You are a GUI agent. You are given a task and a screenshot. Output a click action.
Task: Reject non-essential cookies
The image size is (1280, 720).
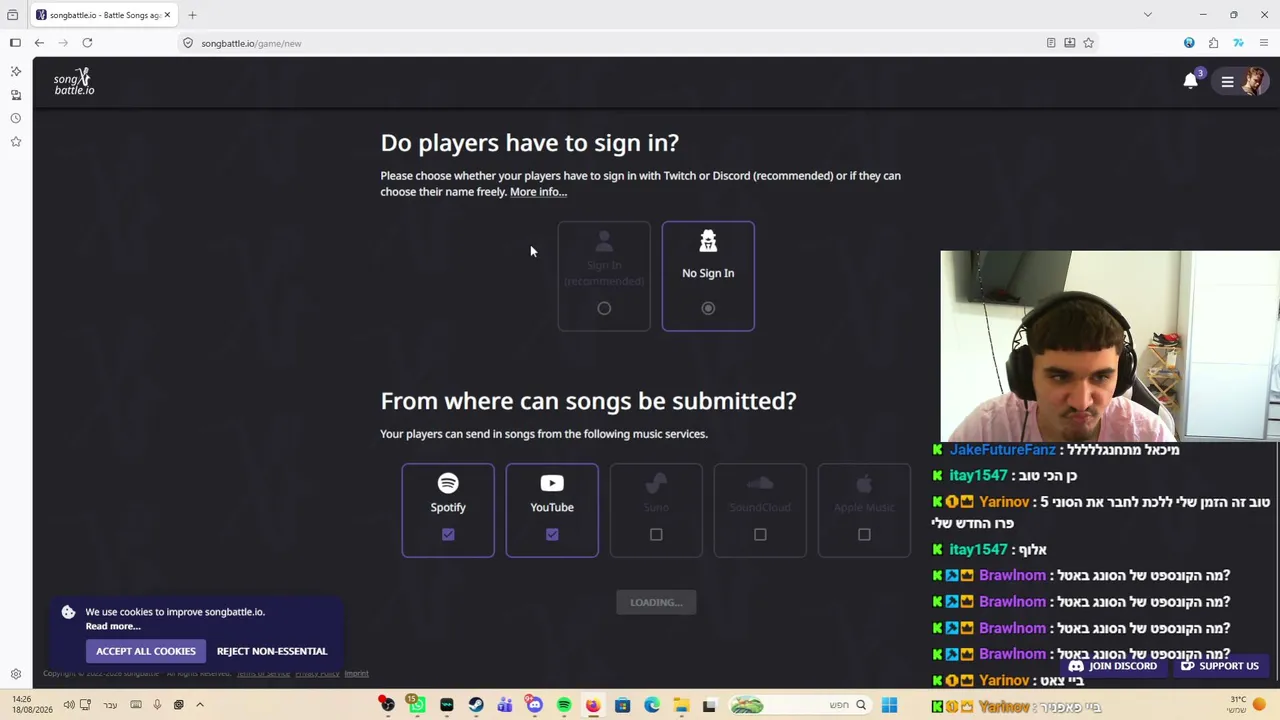click(x=272, y=651)
